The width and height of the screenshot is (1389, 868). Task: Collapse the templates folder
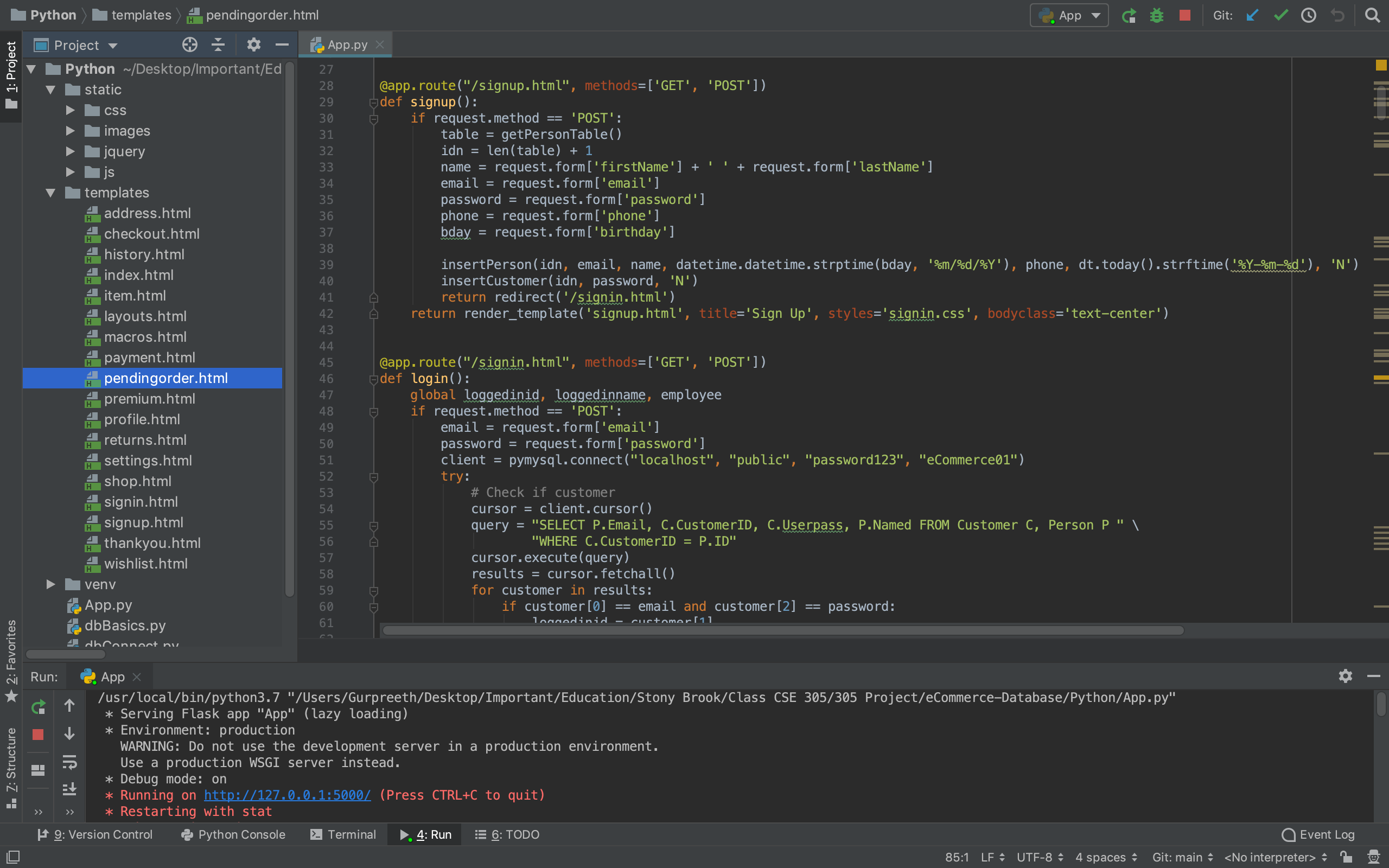click(51, 193)
